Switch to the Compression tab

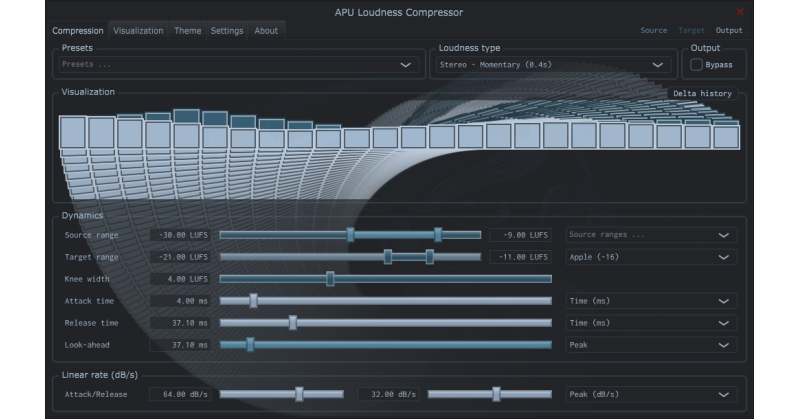click(x=78, y=31)
